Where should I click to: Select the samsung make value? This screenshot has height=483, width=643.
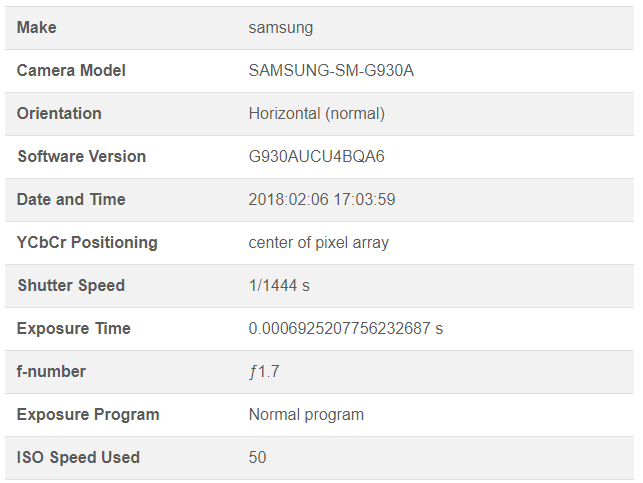[x=280, y=28]
